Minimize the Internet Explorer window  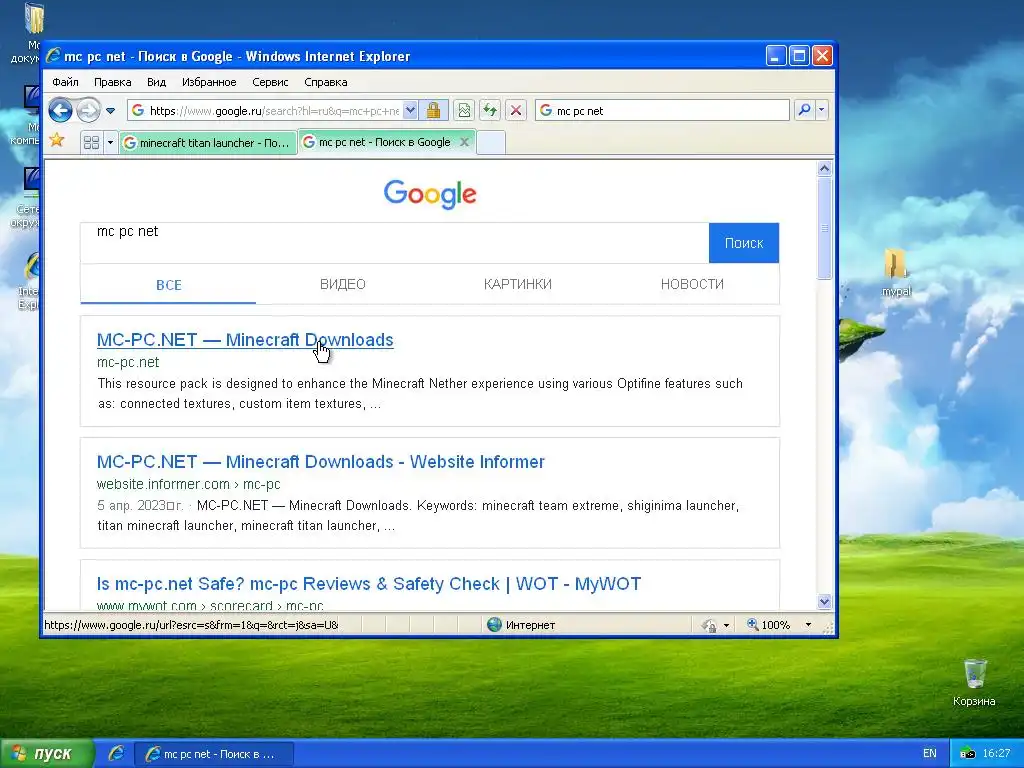pyautogui.click(x=775, y=56)
